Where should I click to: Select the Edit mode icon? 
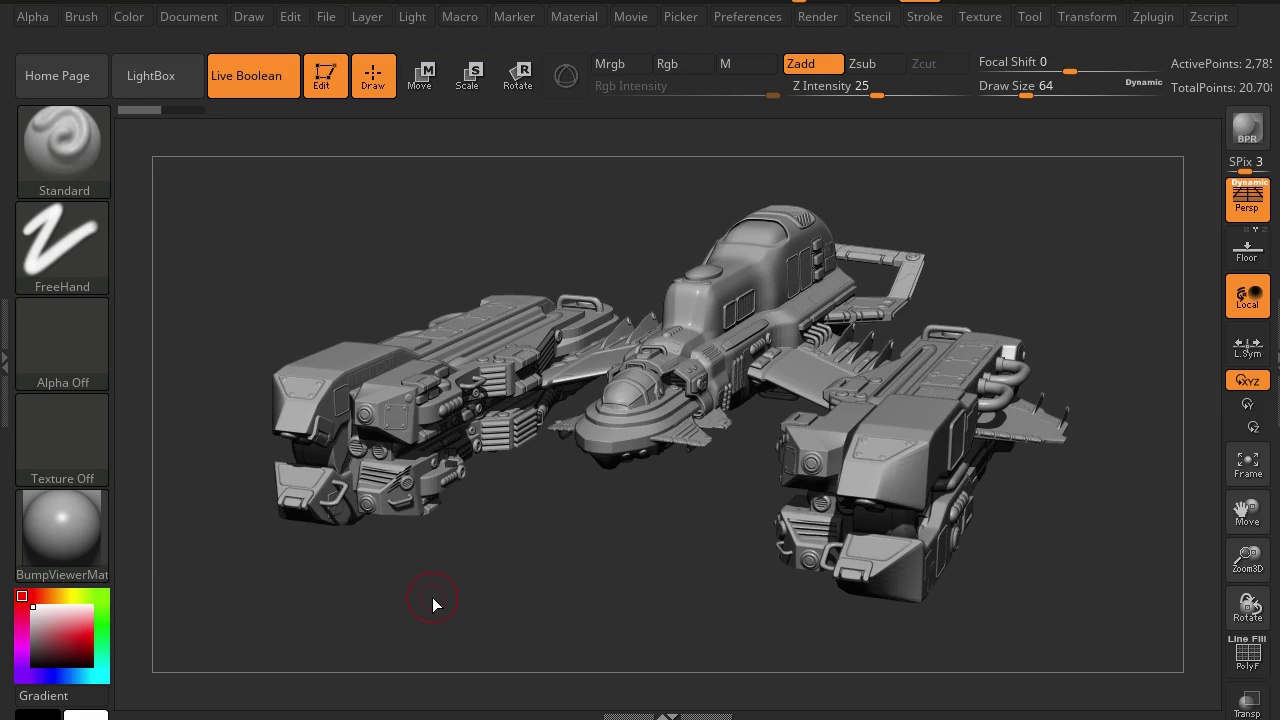pos(325,75)
